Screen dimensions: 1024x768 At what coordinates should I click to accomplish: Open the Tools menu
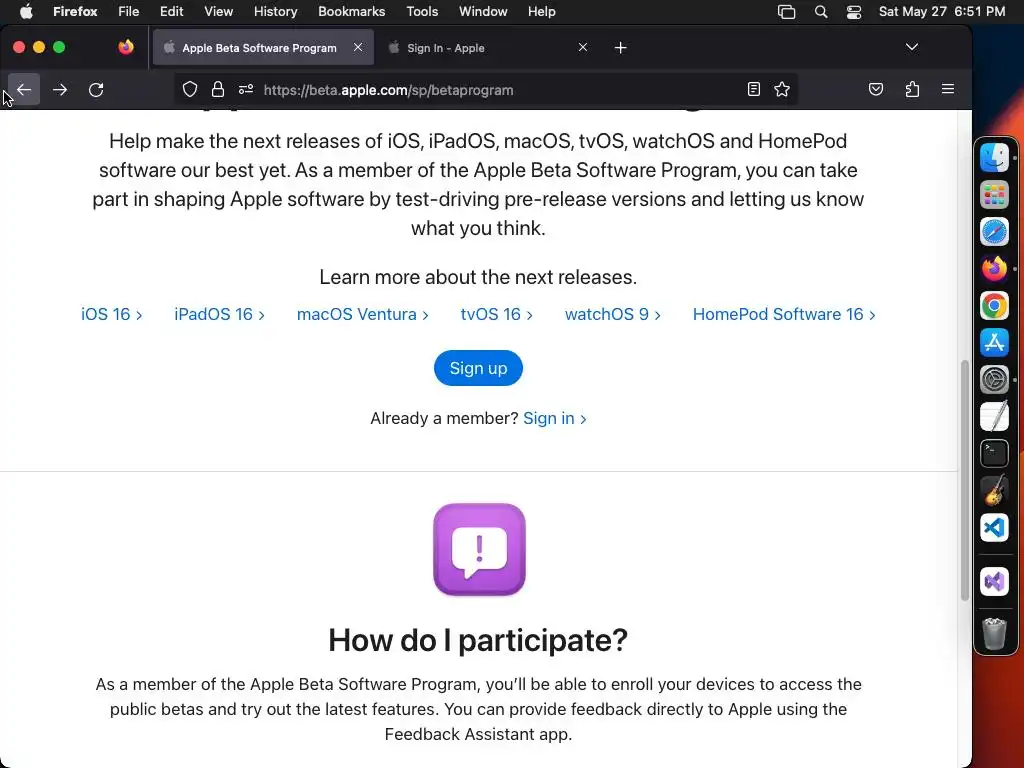coord(422,11)
